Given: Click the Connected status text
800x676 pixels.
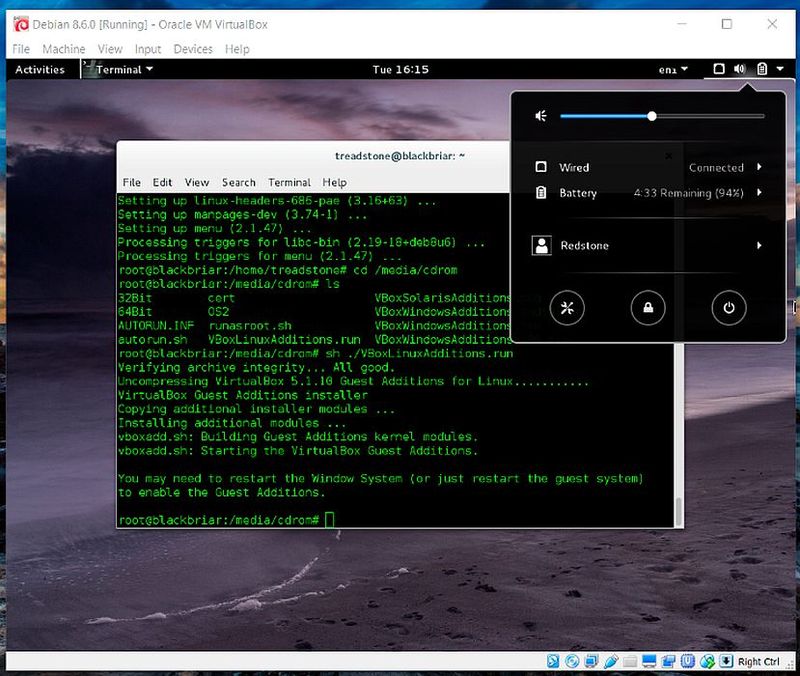Looking at the screenshot, I should (x=716, y=167).
